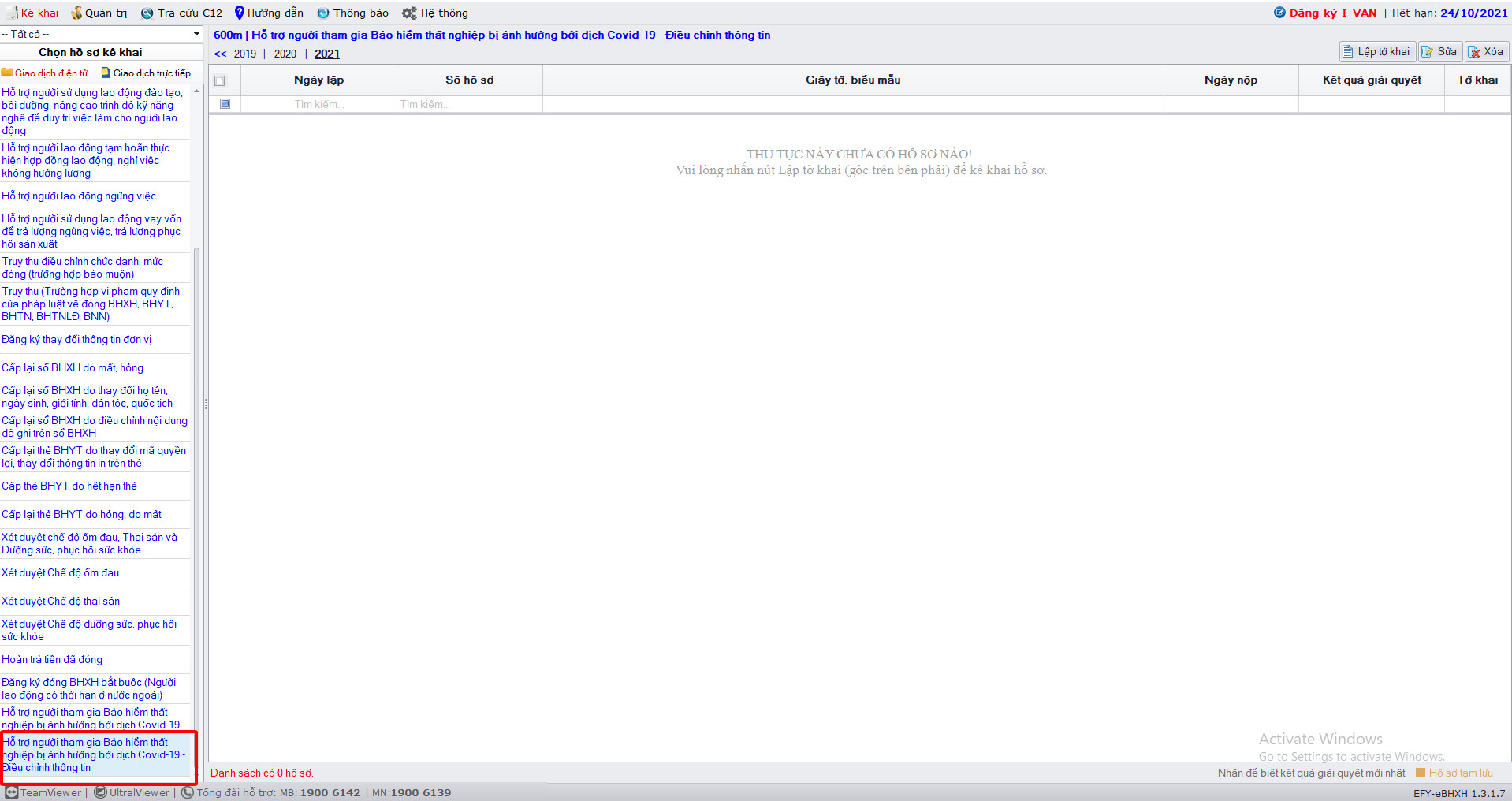Open the Hướng dẫn location pin icon
The image size is (1512, 801).
(240, 13)
